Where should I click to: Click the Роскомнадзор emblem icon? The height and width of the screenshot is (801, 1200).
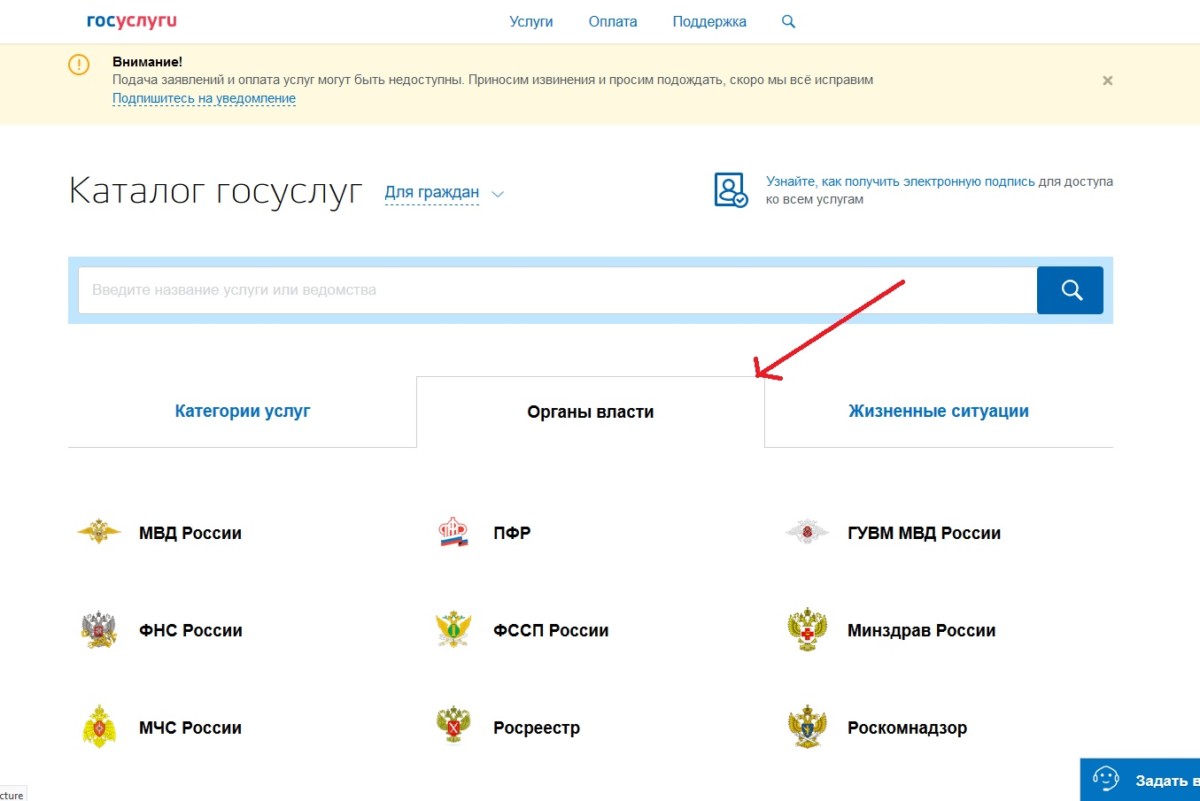(807, 728)
